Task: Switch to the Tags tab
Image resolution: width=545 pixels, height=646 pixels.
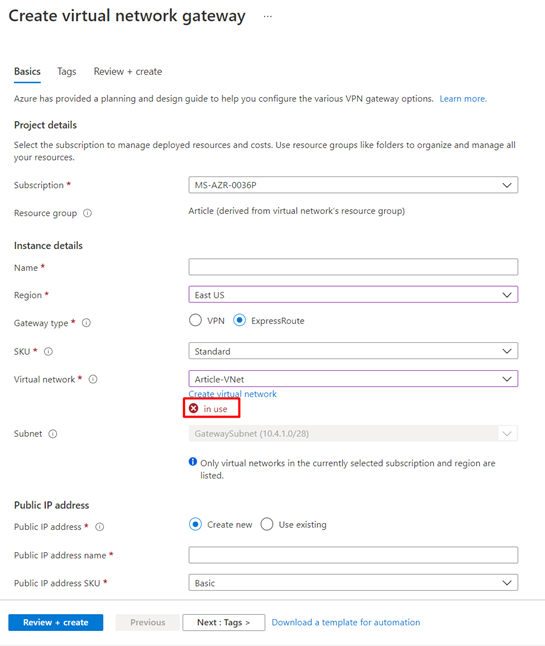Action: [67, 72]
